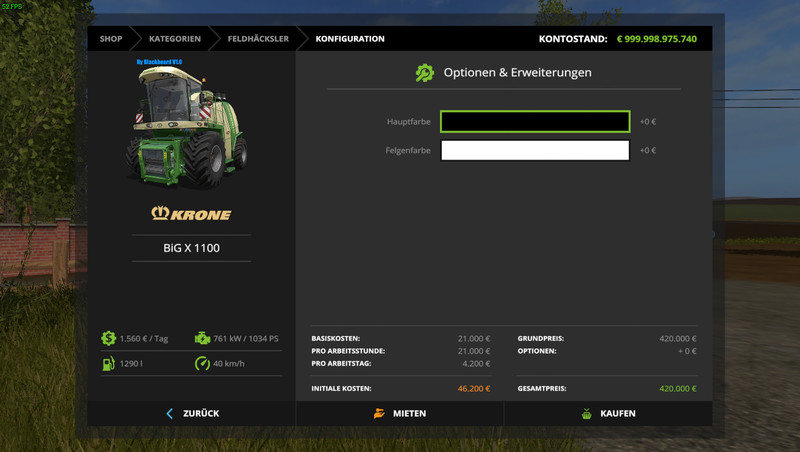Click the shopping basket icon beside Kaufen
This screenshot has width=800, height=452.
point(587,413)
